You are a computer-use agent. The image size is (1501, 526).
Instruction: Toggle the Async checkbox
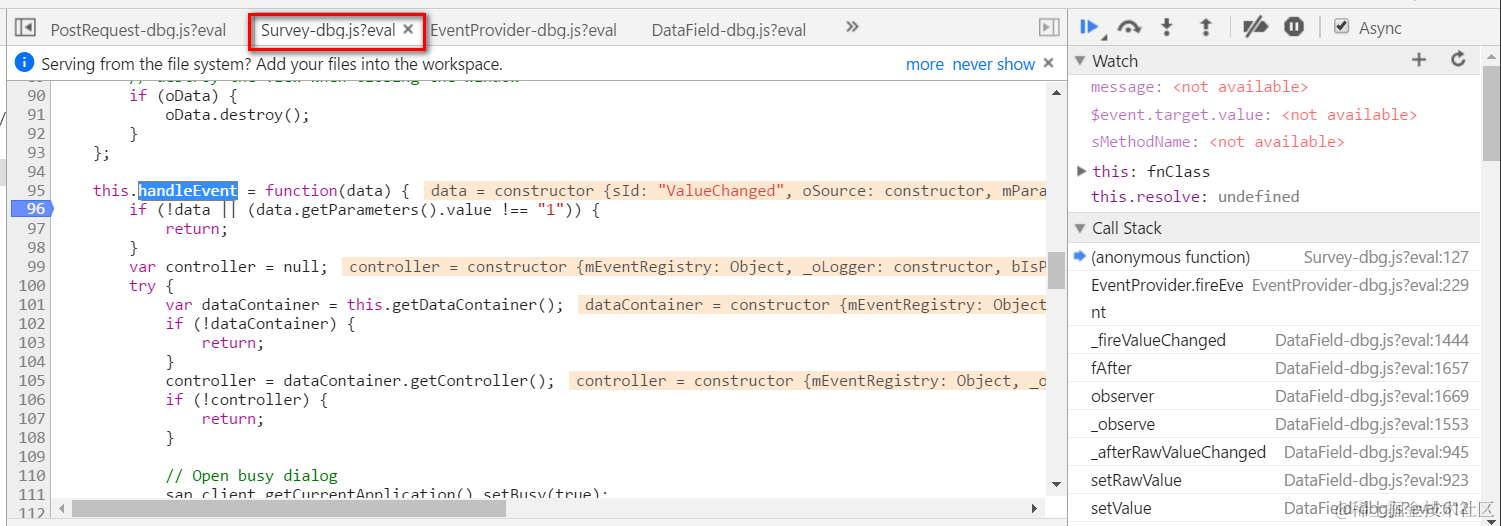coord(1342,27)
